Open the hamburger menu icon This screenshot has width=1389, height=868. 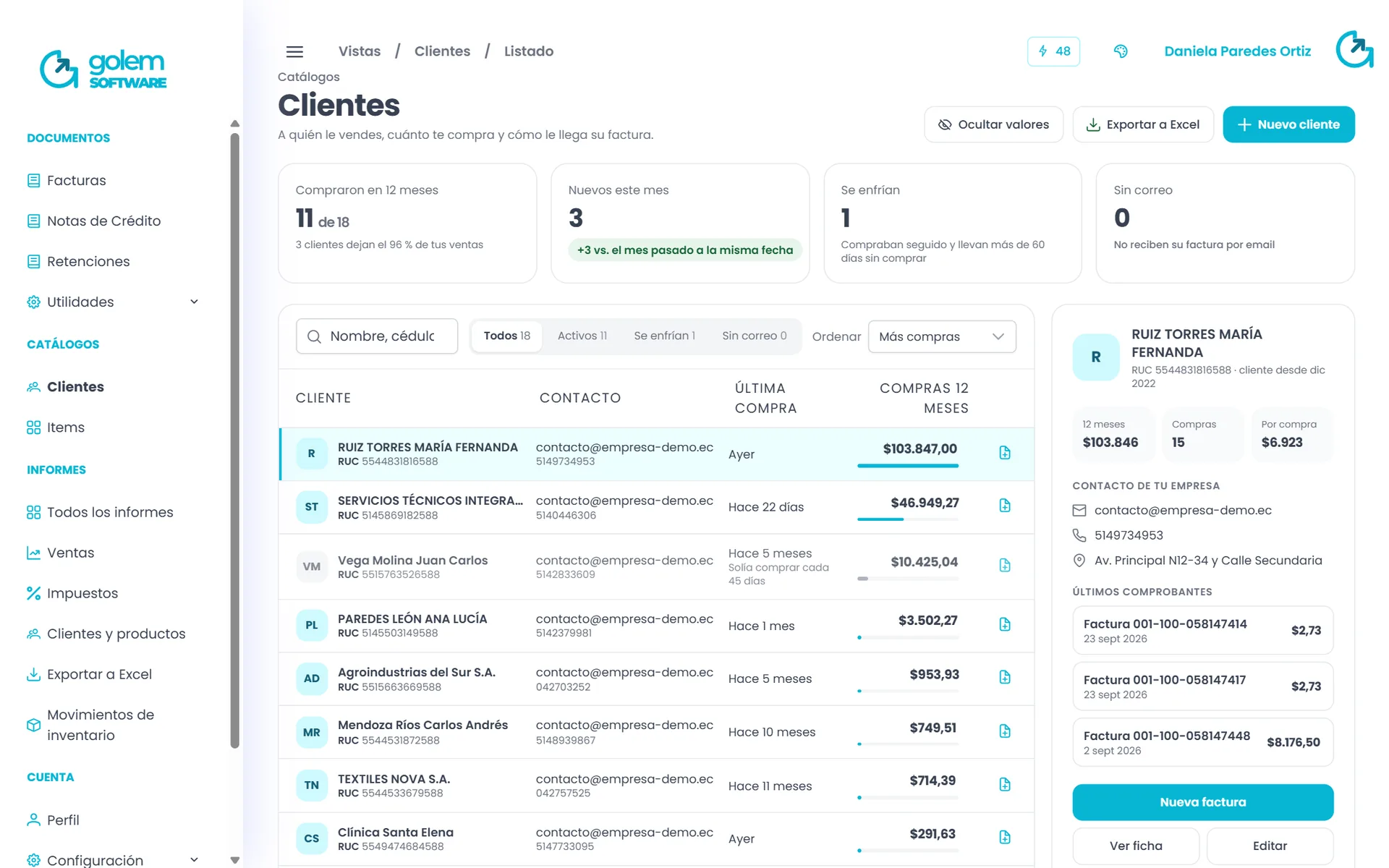click(x=294, y=51)
